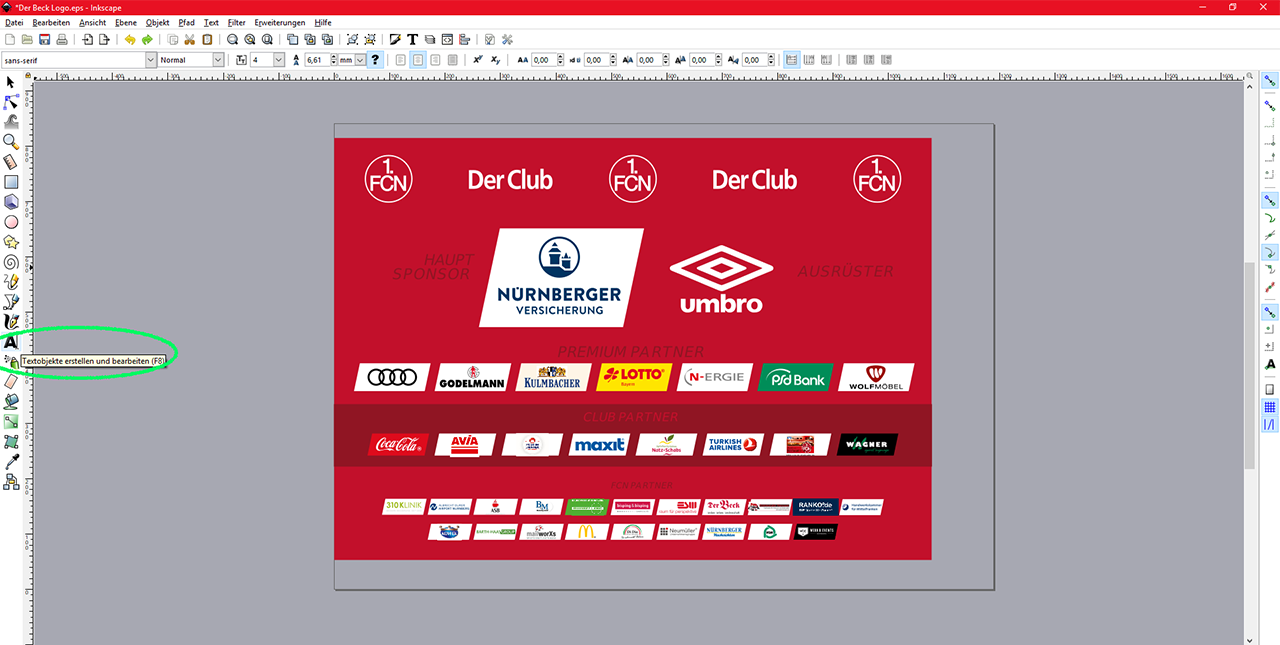Image resolution: width=1280 pixels, height=645 pixels.
Task: Select the Rectangle tool
Action: click(11, 182)
